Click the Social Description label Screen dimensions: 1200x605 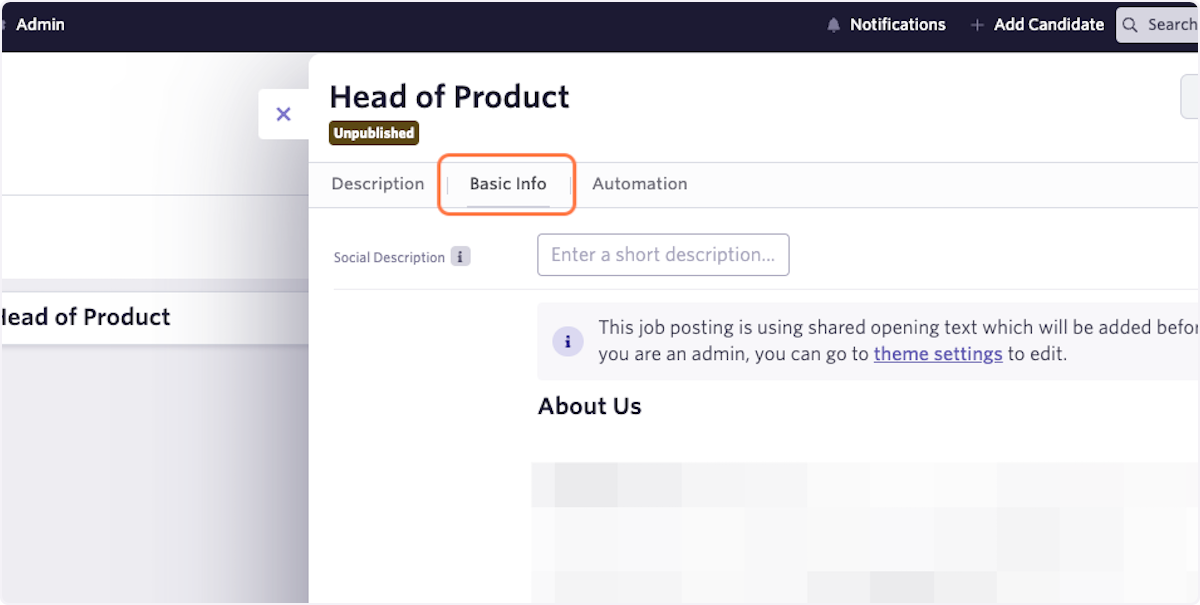point(389,258)
